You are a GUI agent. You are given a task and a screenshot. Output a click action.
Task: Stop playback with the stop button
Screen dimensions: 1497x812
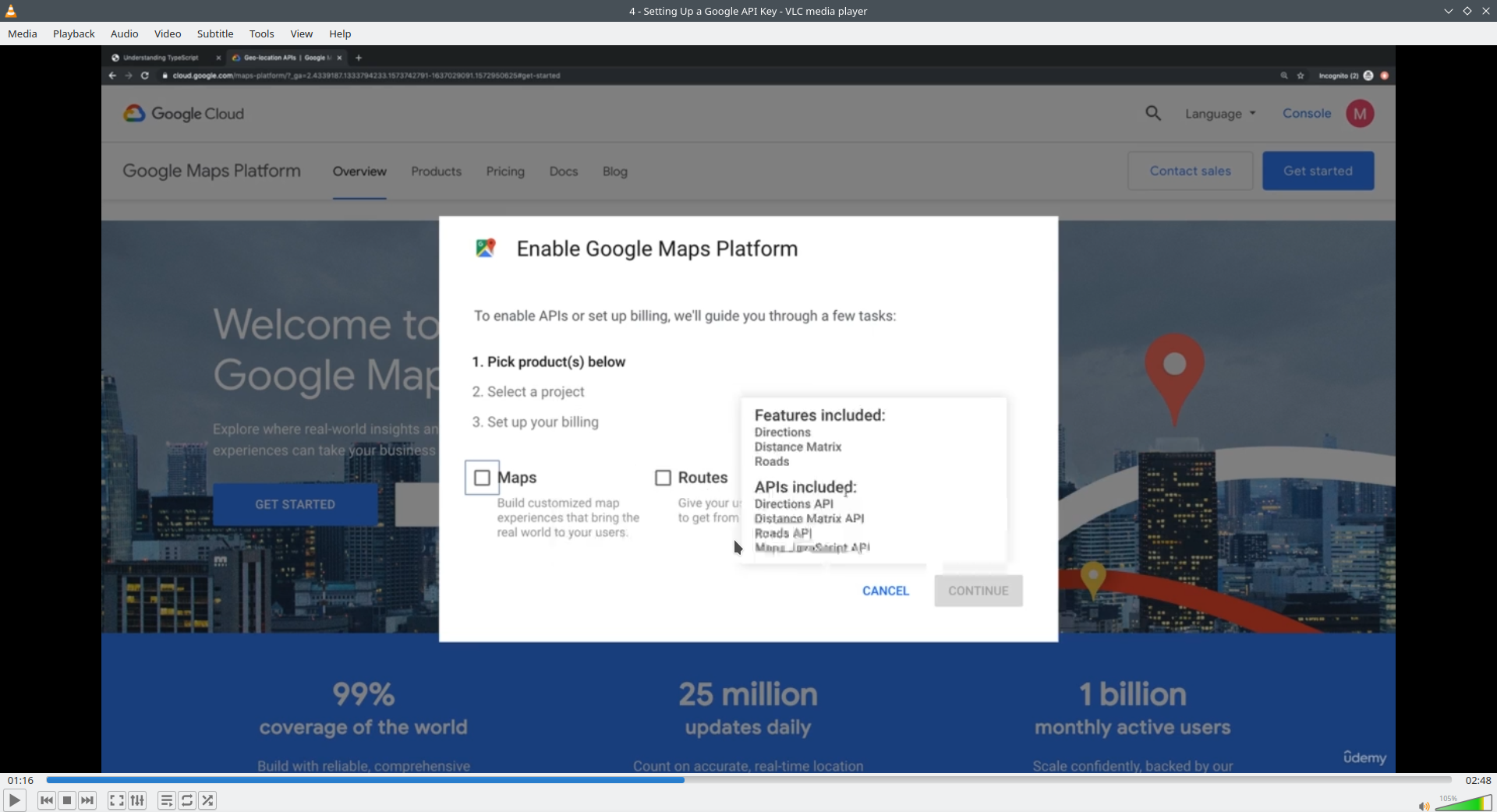coord(67,800)
